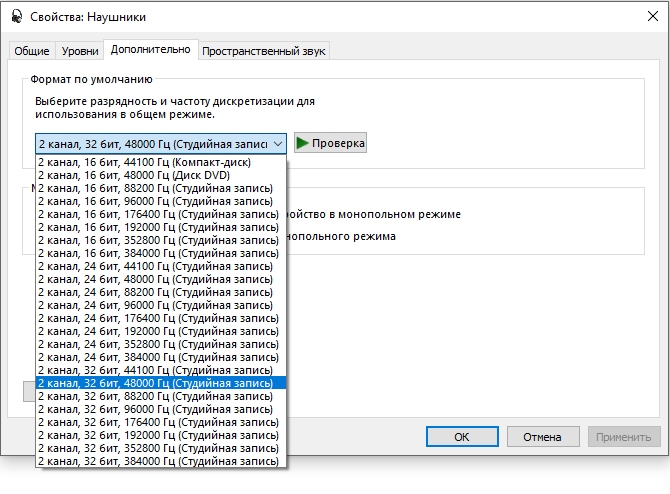
Task: Click the green play icon on Проверка
Action: (x=302, y=143)
